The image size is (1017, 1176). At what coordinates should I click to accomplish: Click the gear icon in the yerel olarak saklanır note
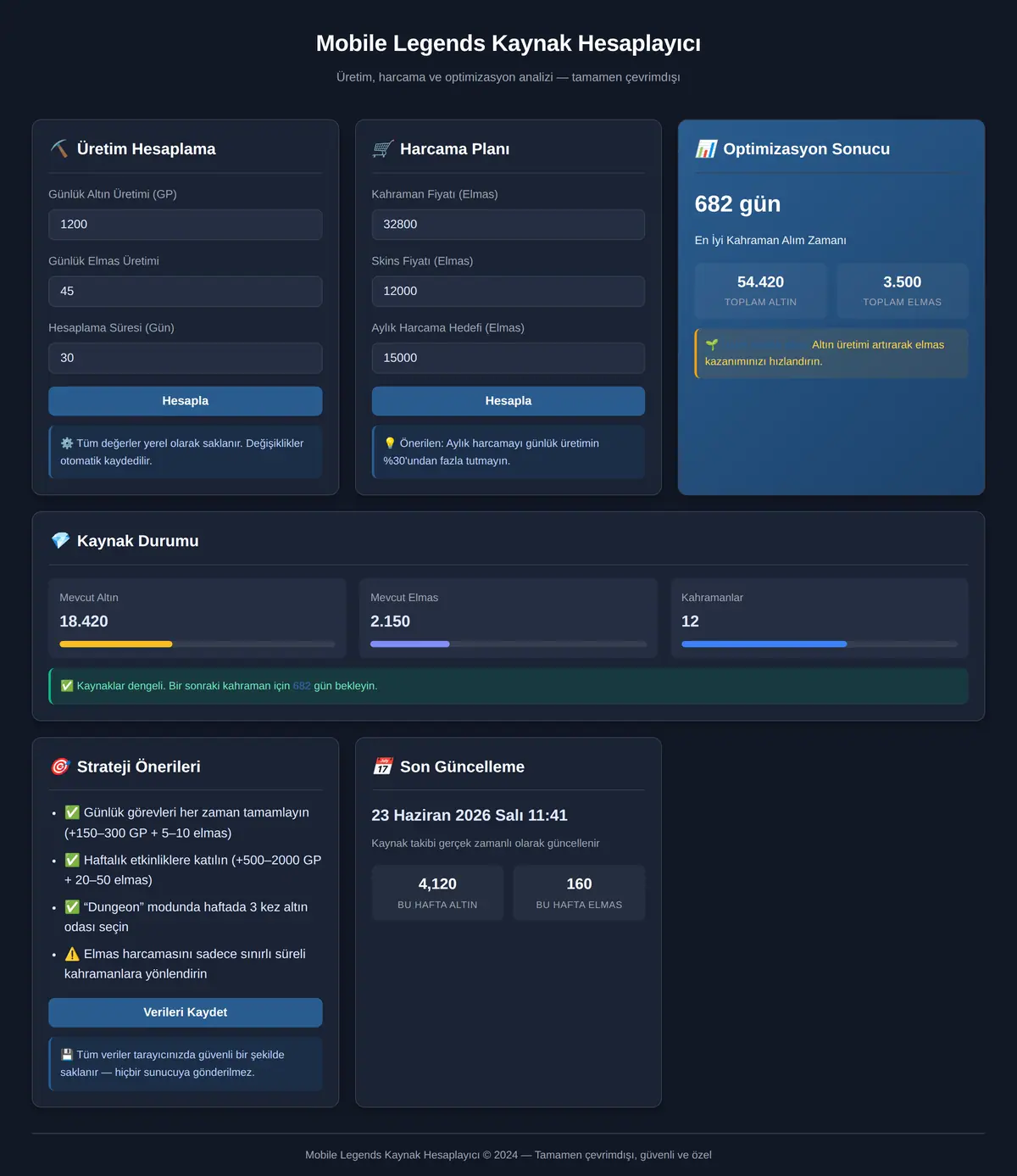[67, 443]
